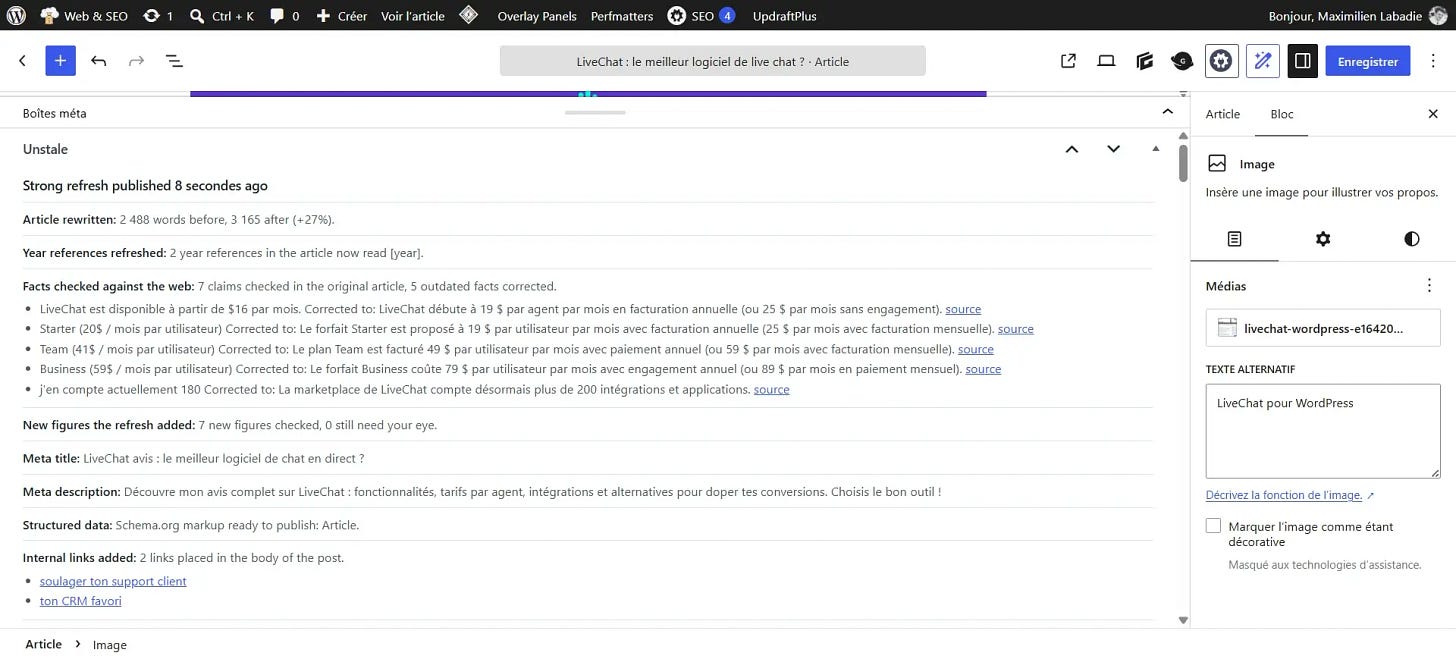Open the document overview list view
This screenshot has width=1456, height=659.
pyautogui.click(x=174, y=61)
